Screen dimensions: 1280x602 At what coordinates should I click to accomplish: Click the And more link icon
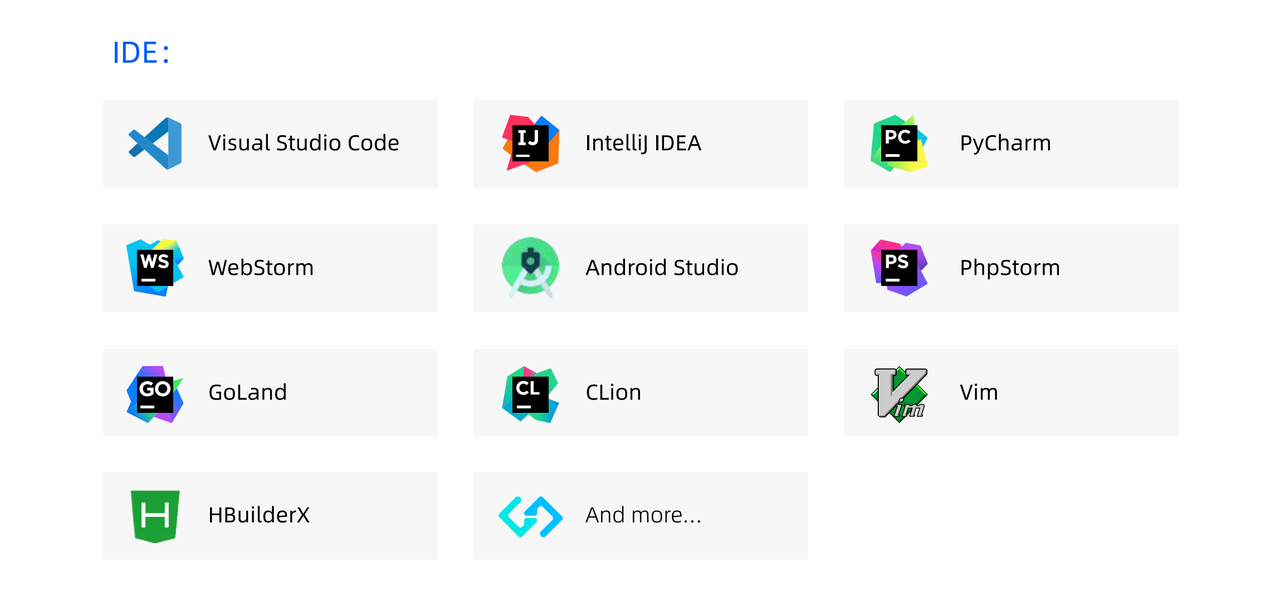pos(531,516)
